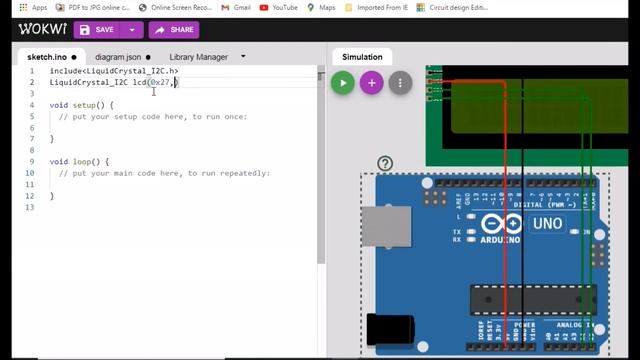Click the void setup() line
640x360 pixels.
[x=82, y=105]
